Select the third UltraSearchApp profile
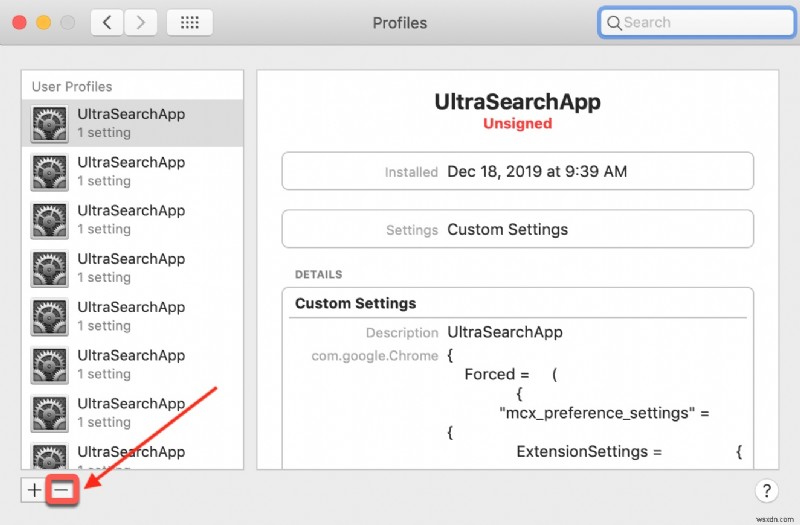 [132, 219]
